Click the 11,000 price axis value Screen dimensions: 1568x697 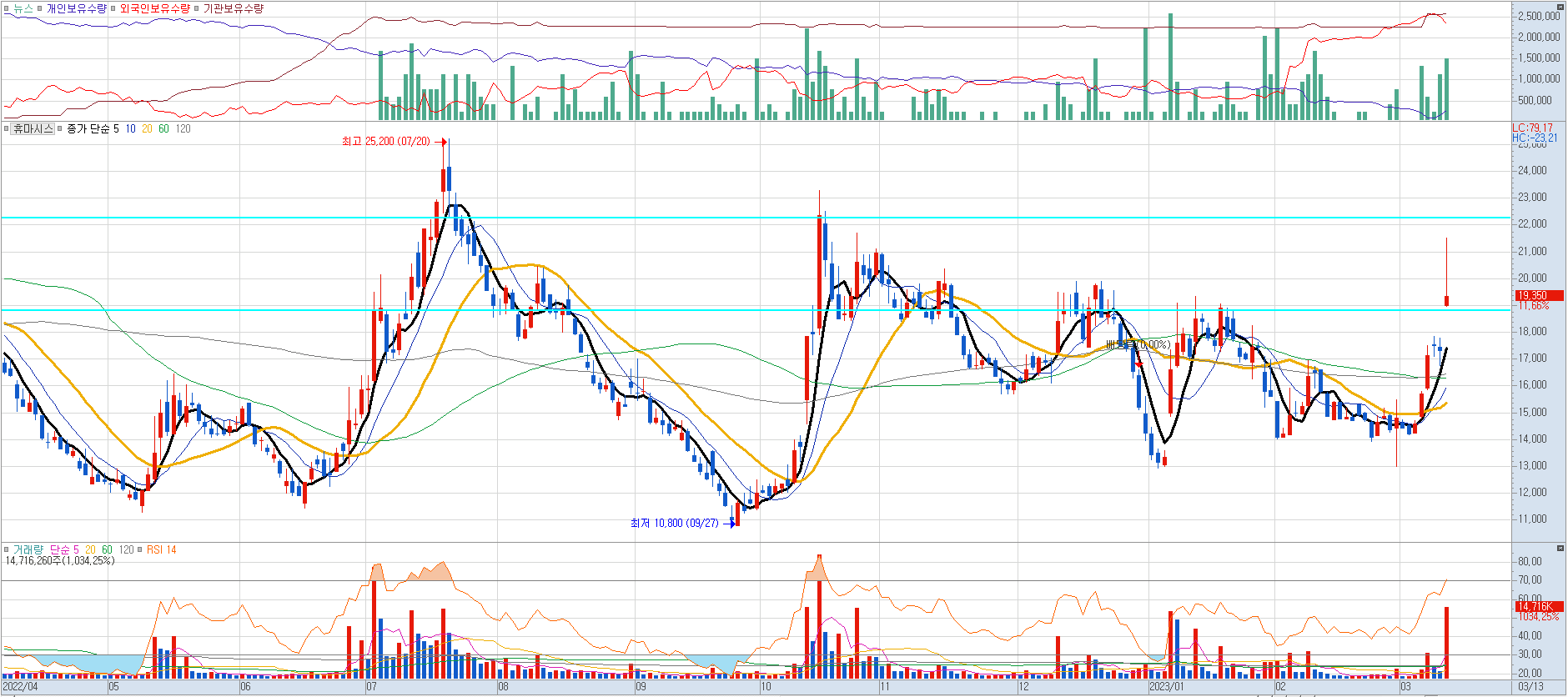1533,519
